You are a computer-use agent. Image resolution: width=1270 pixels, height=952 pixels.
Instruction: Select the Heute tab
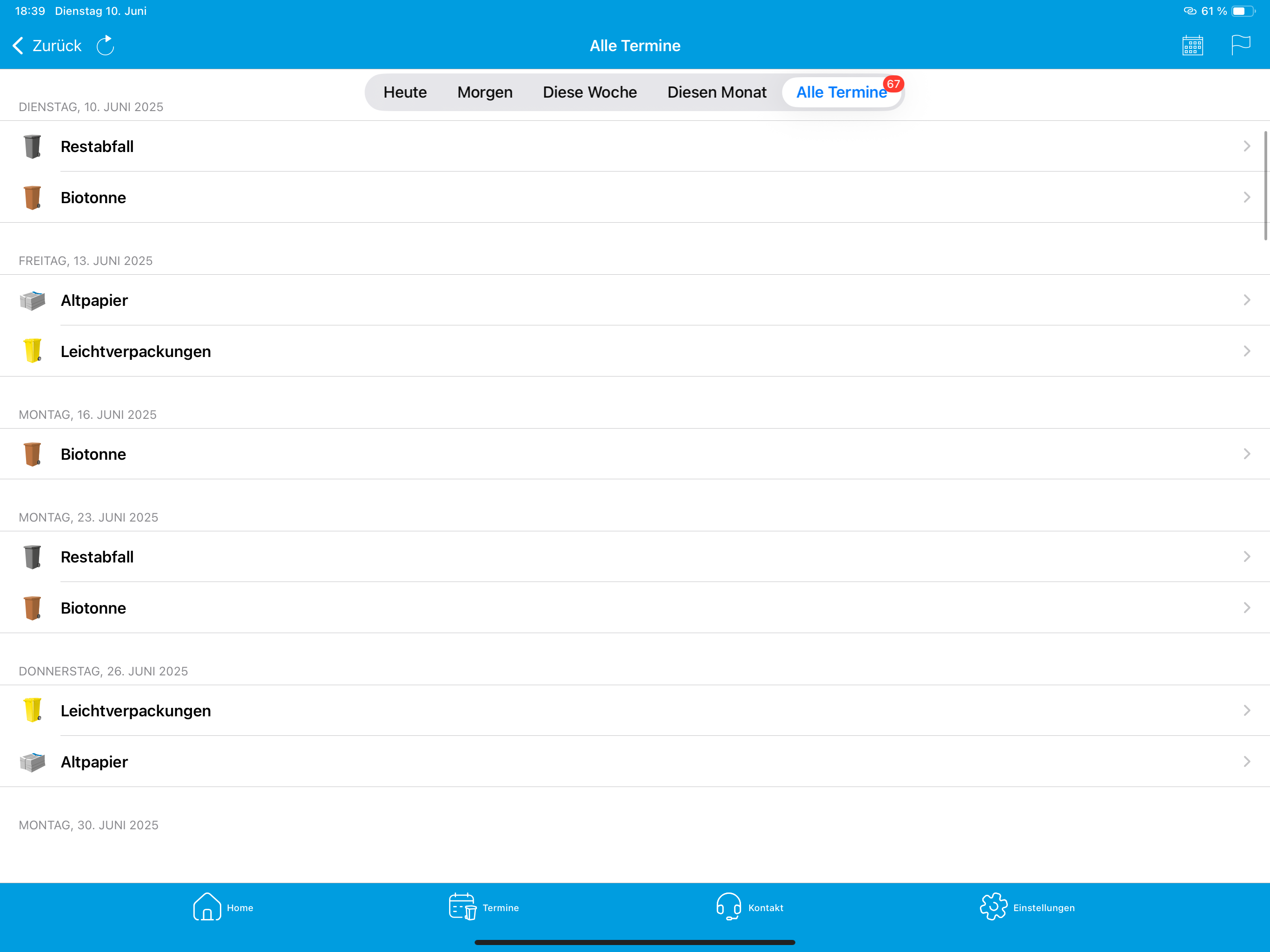point(405,93)
